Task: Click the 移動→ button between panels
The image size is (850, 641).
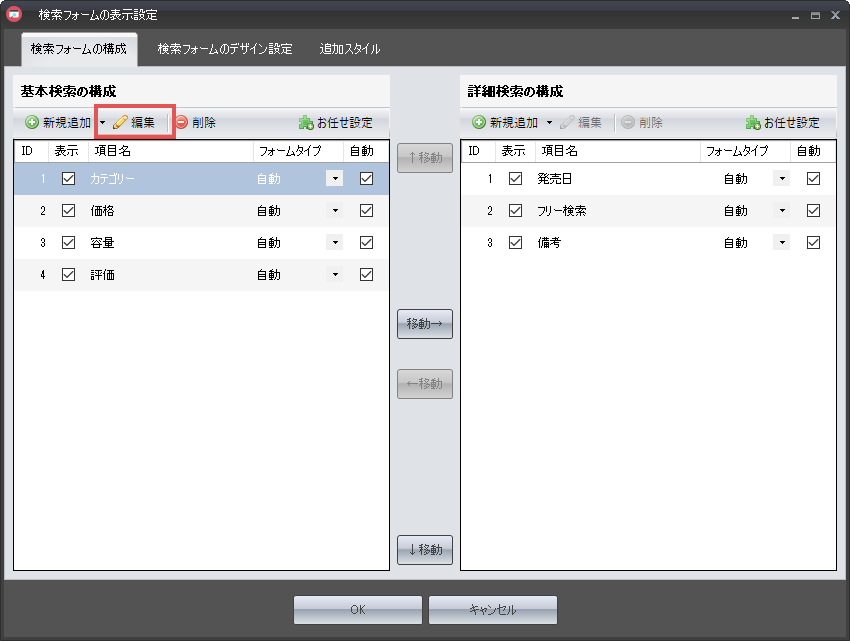Action: click(425, 324)
